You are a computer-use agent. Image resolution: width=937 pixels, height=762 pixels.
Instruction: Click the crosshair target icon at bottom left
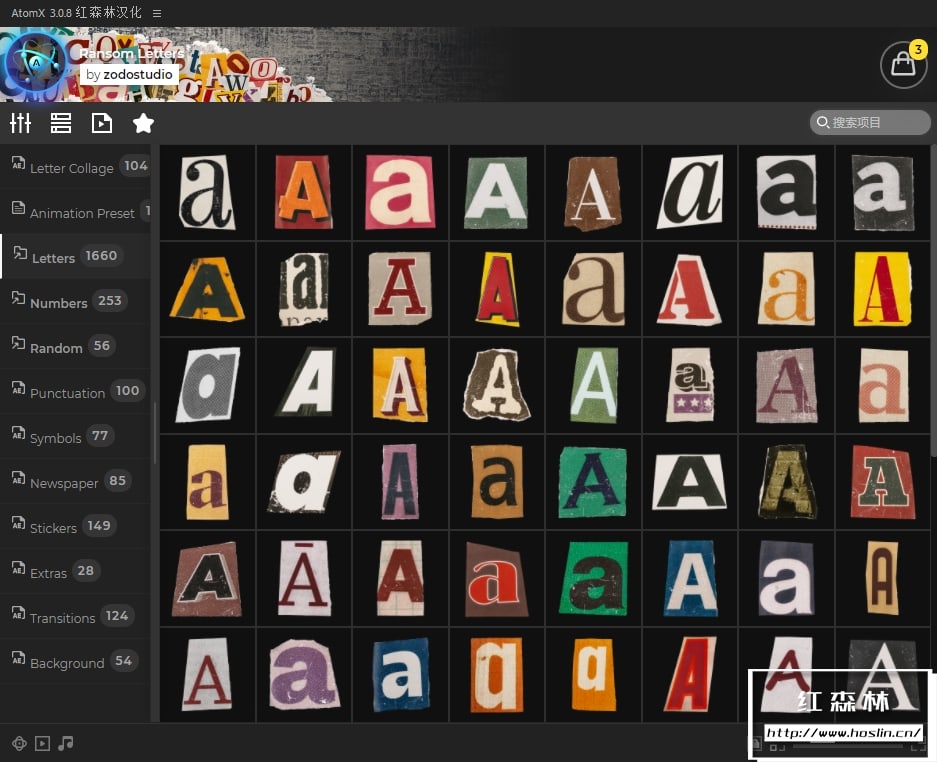click(x=19, y=743)
